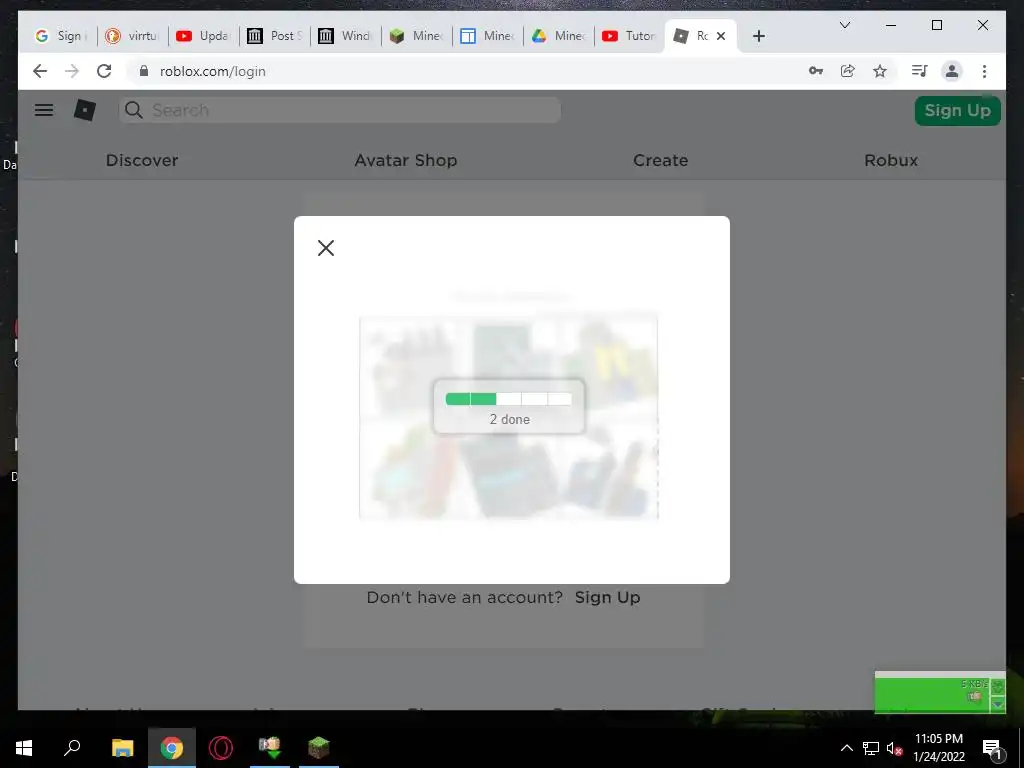
Task: Click the Roblox Search field
Action: pyautogui.click(x=340, y=110)
